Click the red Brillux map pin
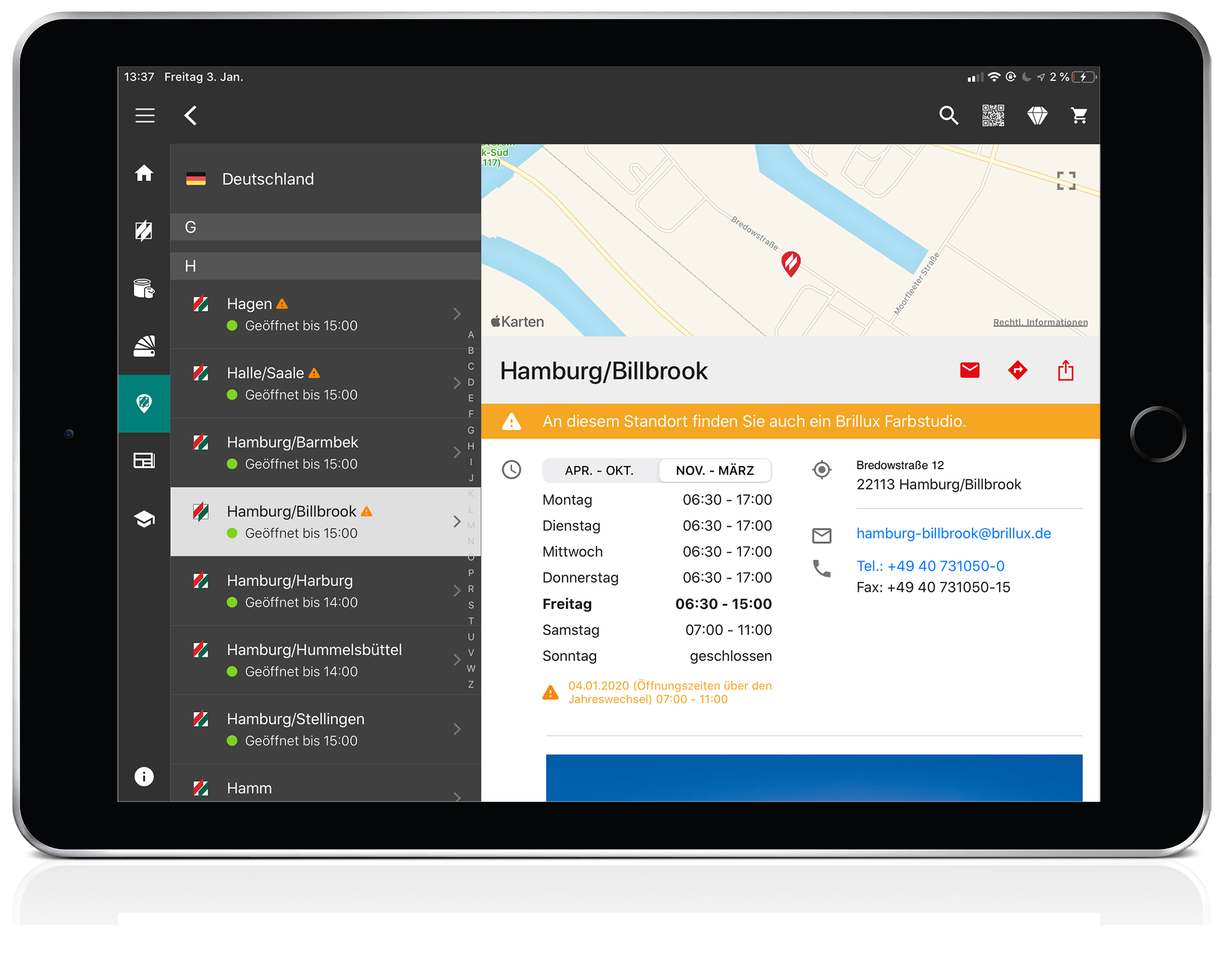The width and height of the screenshot is (1225, 980). click(791, 263)
